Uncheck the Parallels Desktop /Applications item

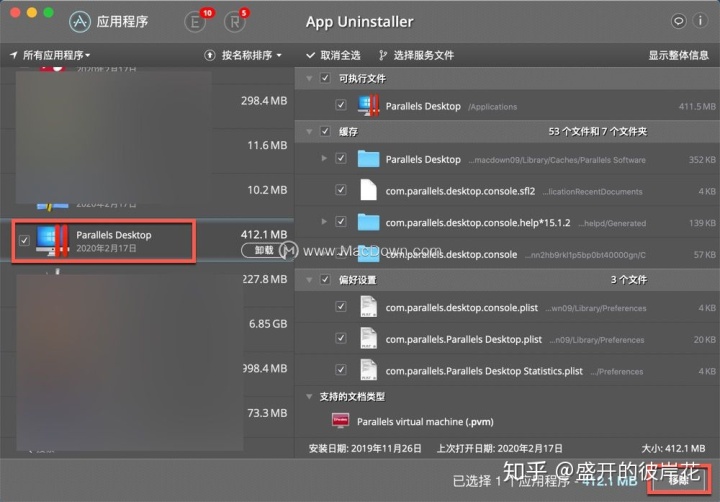click(341, 105)
